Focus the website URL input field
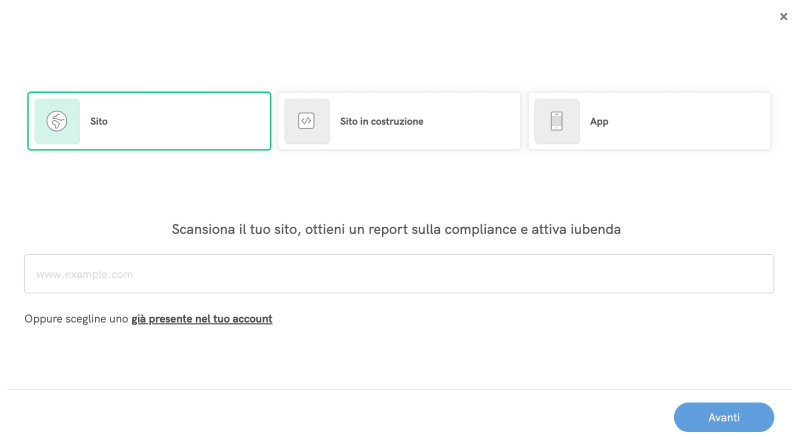Image resolution: width=800 pixels, height=438 pixels. (399, 274)
